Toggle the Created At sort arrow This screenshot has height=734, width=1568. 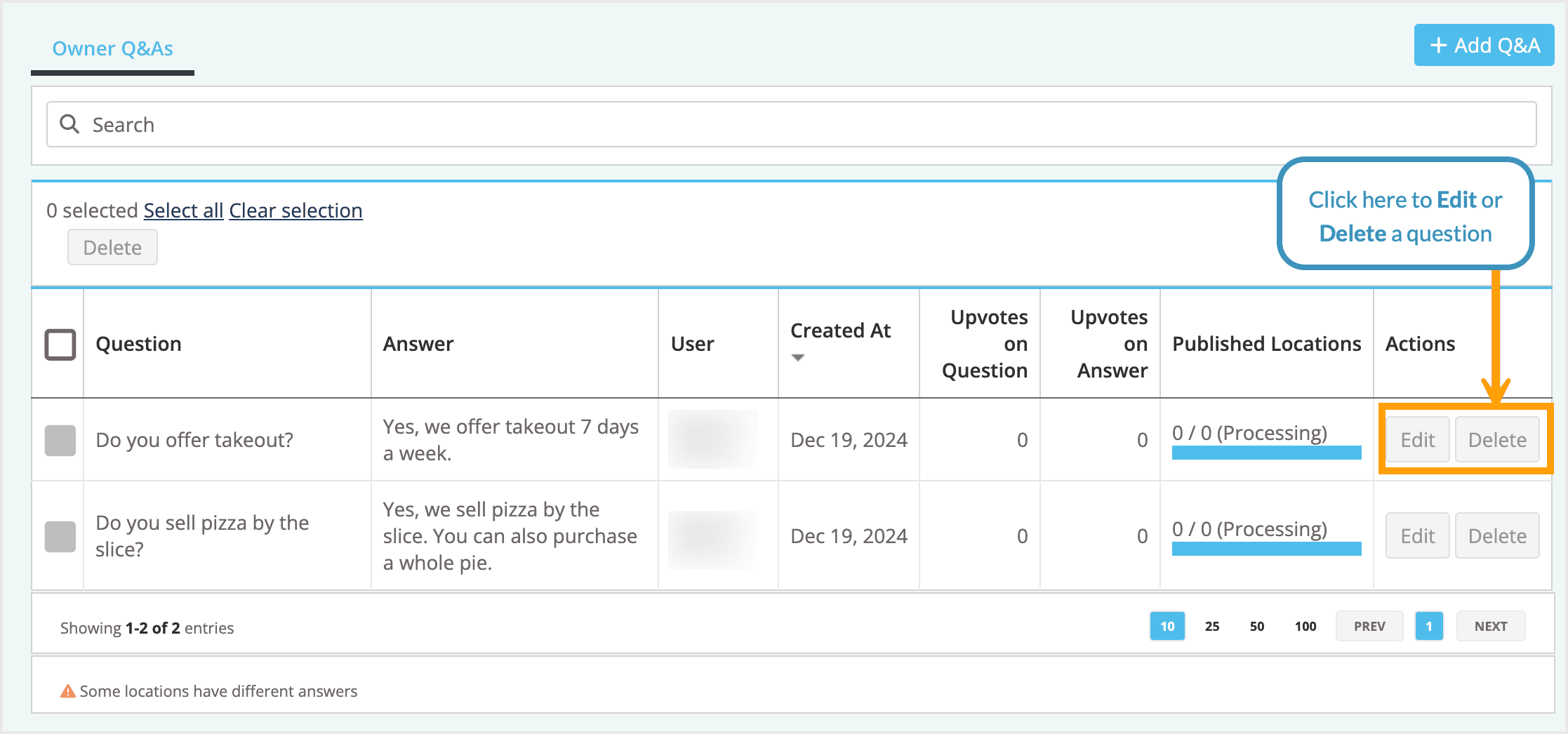(x=799, y=357)
